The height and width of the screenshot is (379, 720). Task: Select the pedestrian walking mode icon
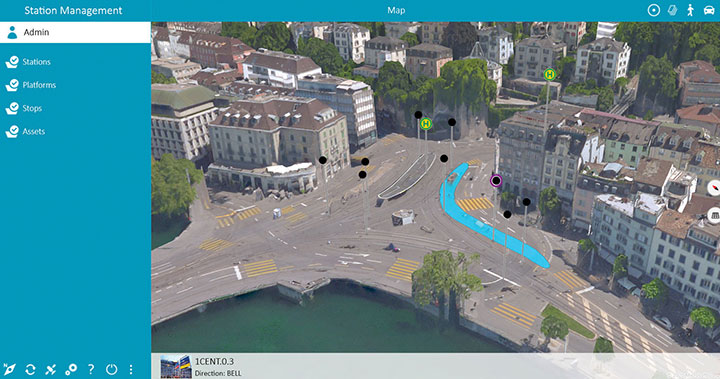(690, 10)
